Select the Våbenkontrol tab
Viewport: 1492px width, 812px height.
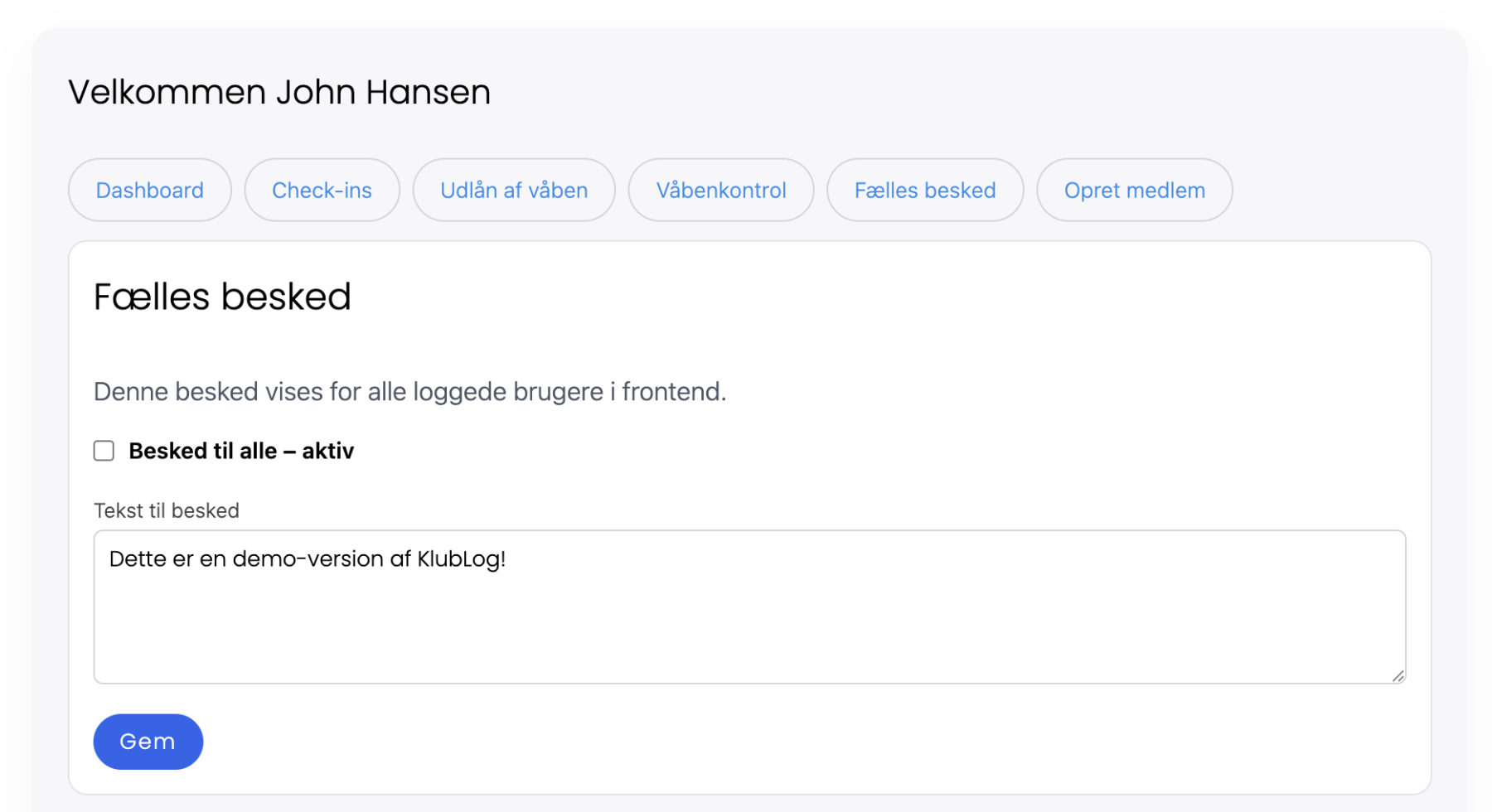point(721,191)
